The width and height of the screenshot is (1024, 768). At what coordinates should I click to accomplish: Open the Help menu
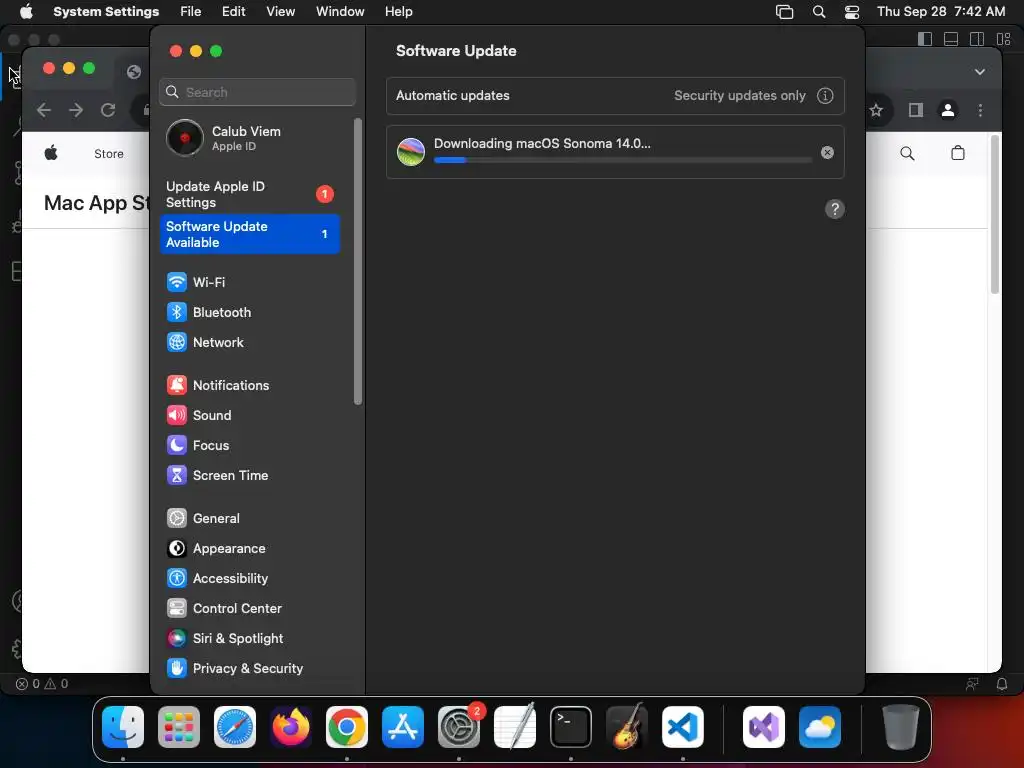coord(398,12)
